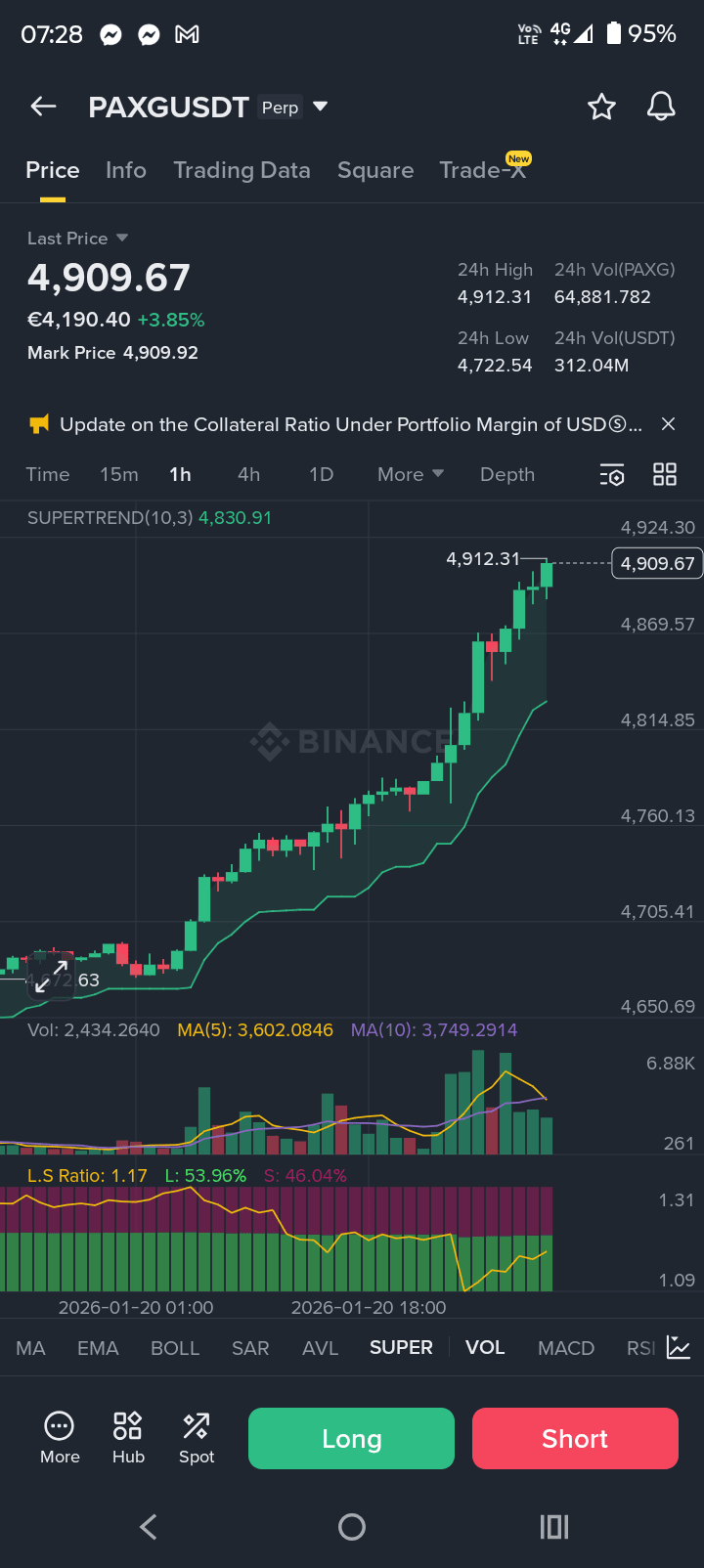
Task: Tap the announcement megaphone icon
Action: 39,424
